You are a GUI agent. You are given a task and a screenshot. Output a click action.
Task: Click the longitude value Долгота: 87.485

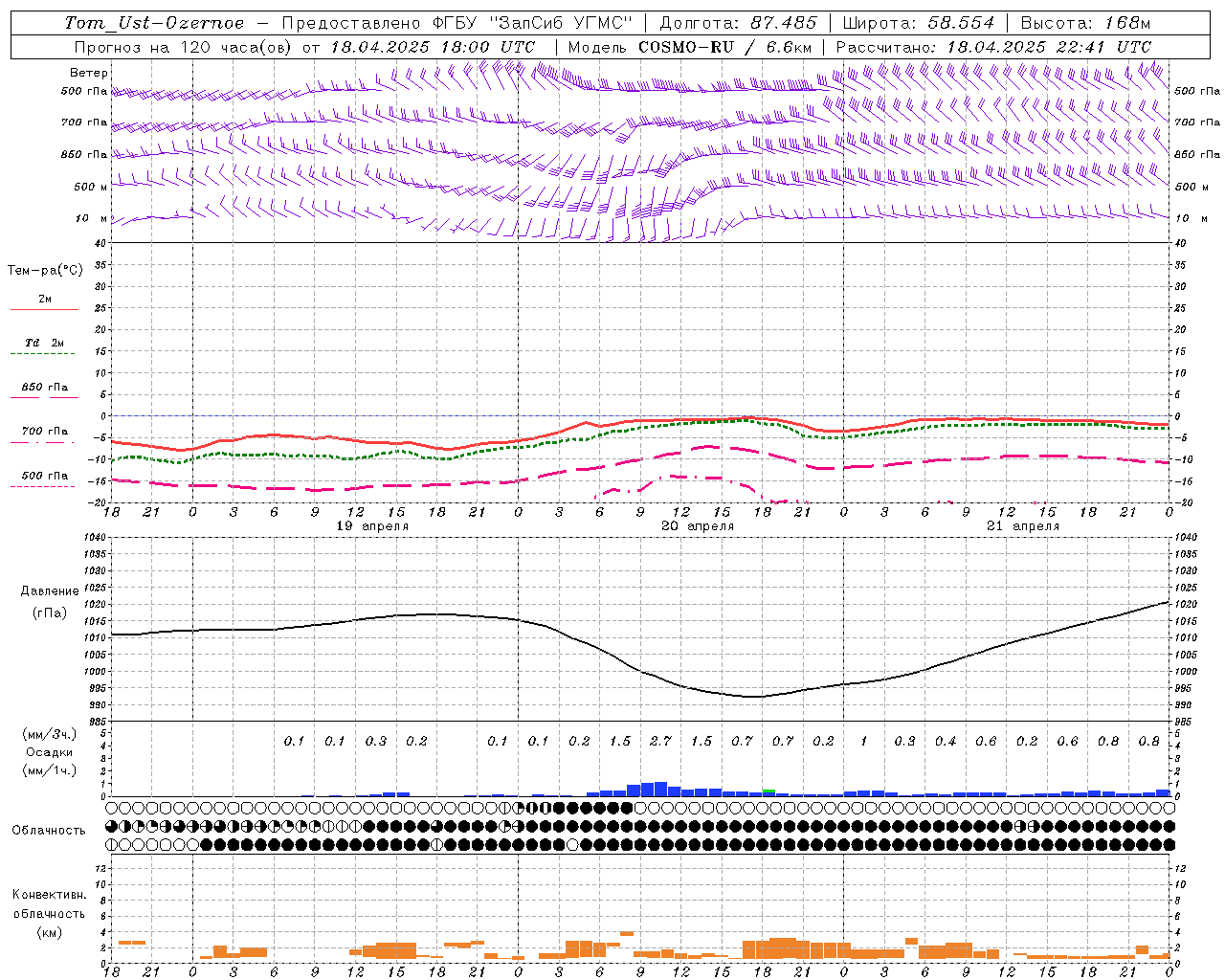(x=738, y=23)
